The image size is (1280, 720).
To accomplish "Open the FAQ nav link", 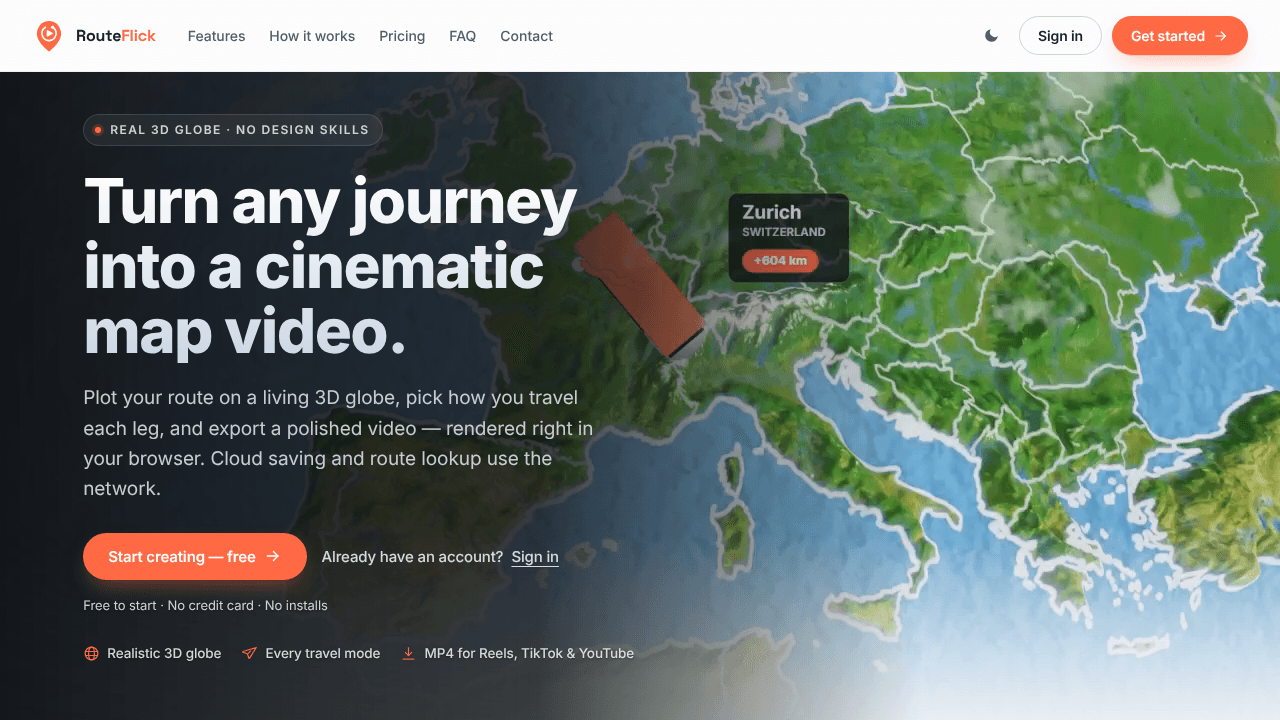I will click(x=462, y=36).
